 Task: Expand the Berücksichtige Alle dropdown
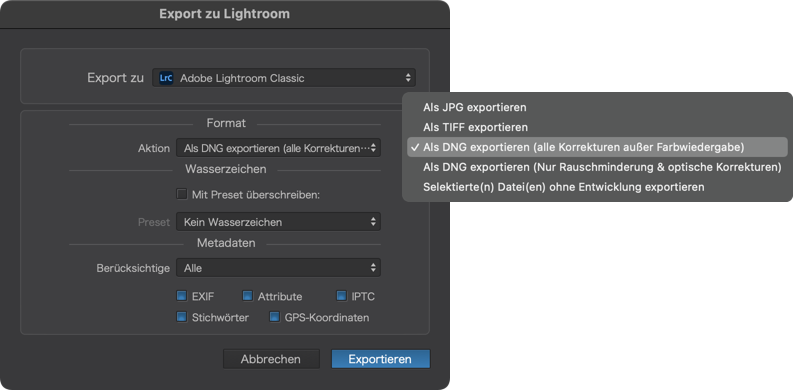(278, 268)
